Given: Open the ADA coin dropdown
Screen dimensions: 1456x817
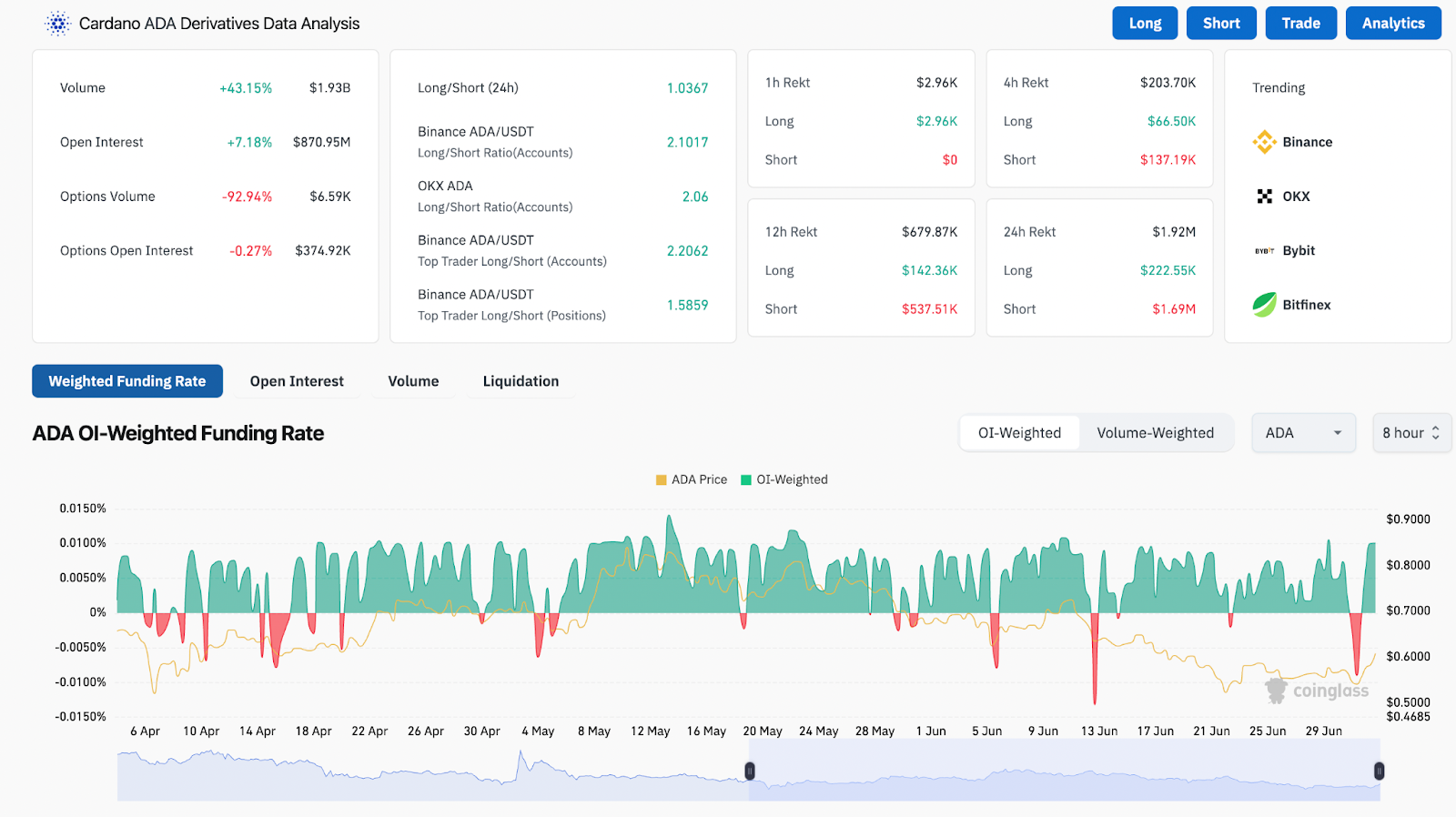Looking at the screenshot, I should click(x=1303, y=433).
